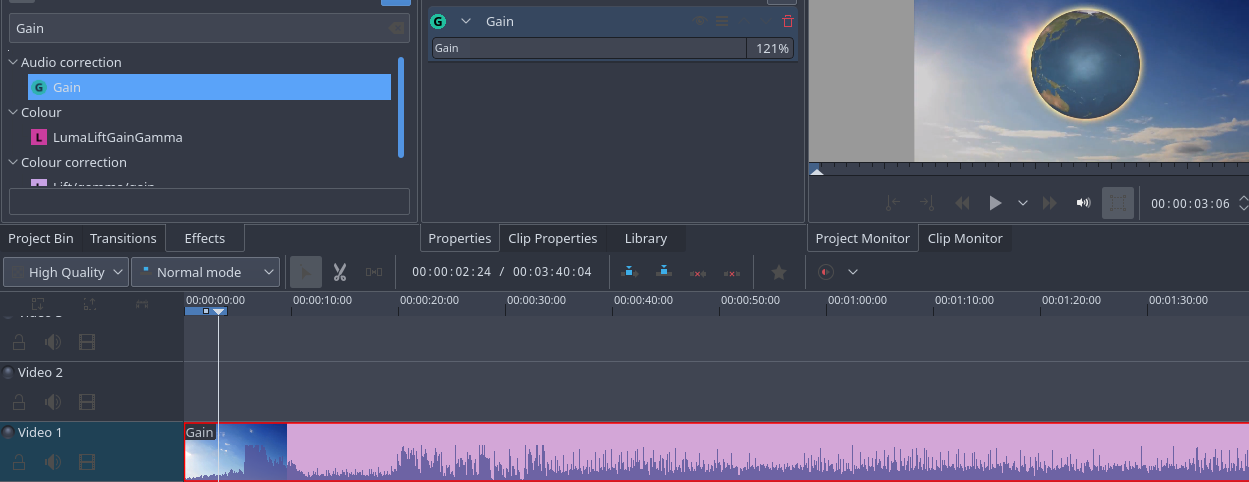Fast forward playback in the monitor
The width and height of the screenshot is (1249, 482).
coord(1049,203)
